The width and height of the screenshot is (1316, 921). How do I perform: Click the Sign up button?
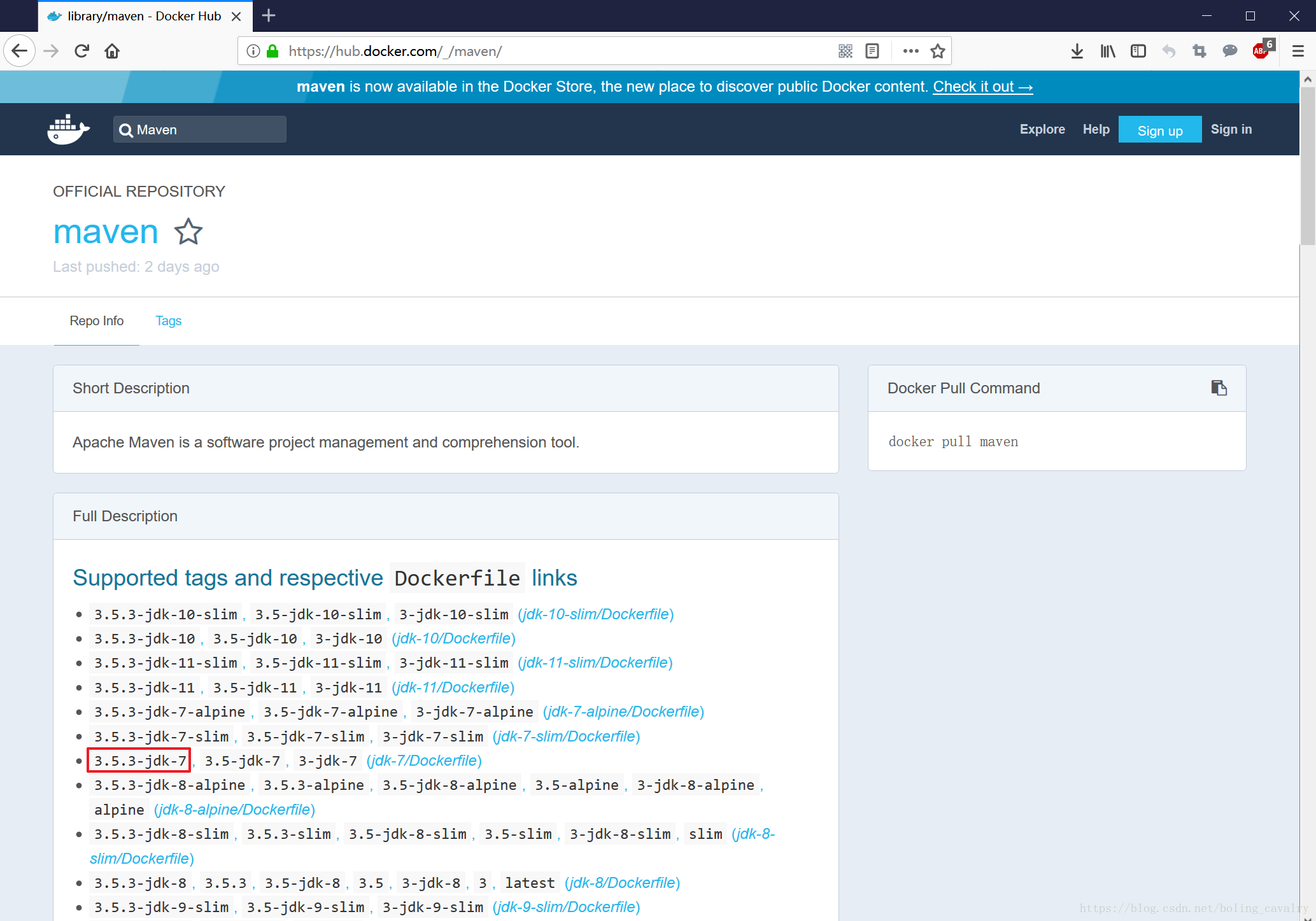tap(1160, 129)
